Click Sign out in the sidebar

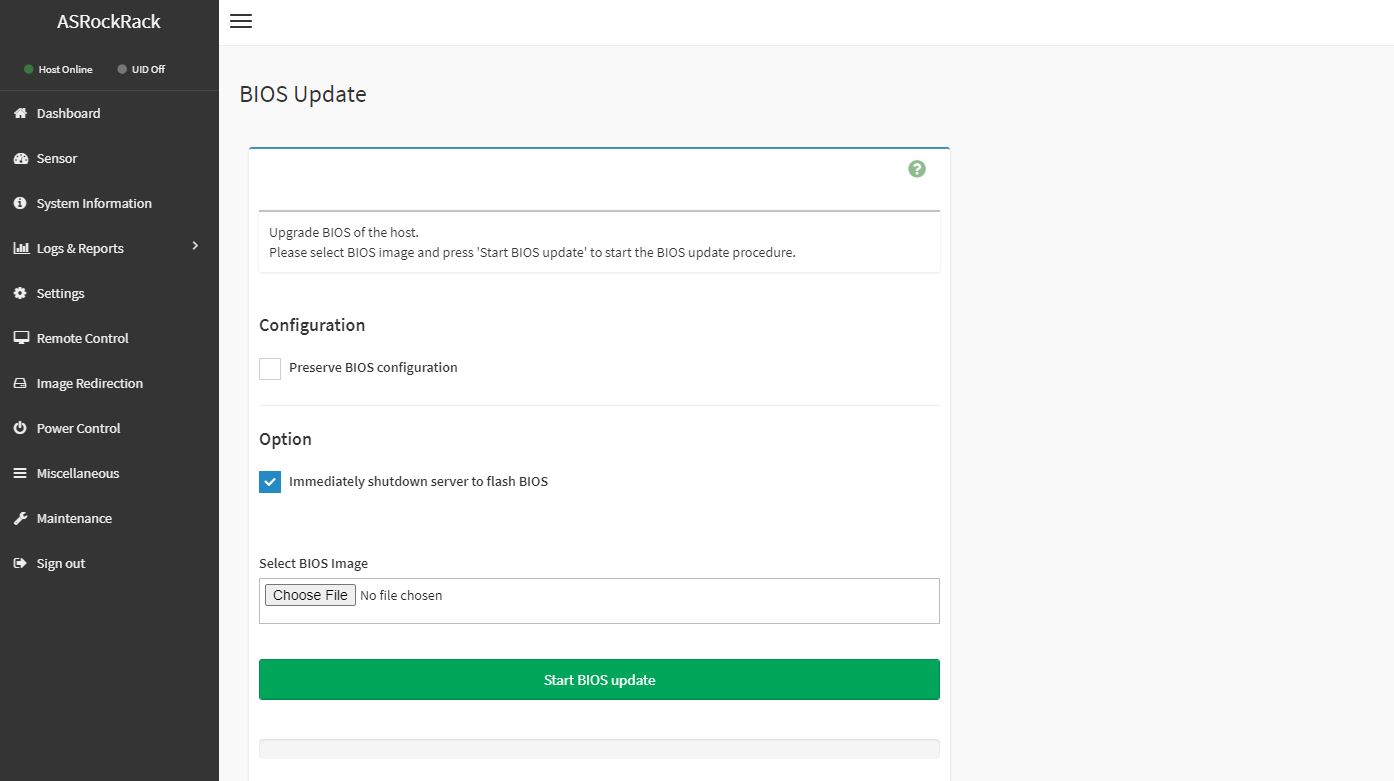60,564
